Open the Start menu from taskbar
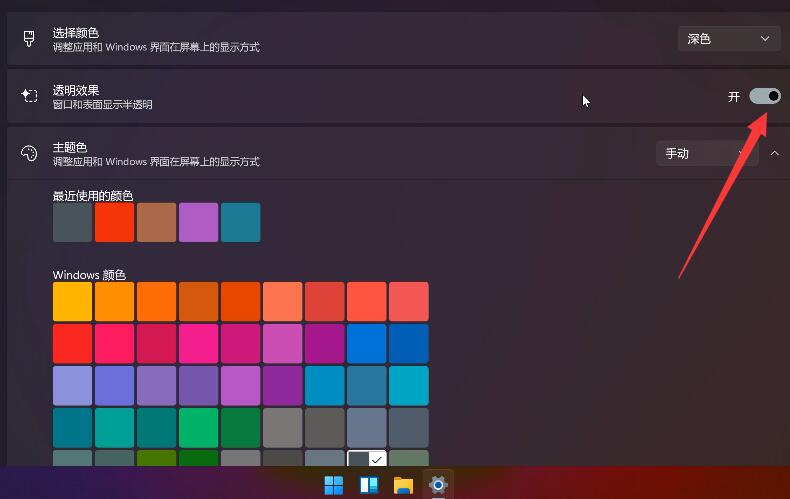This screenshot has height=499, width=790. (x=334, y=485)
